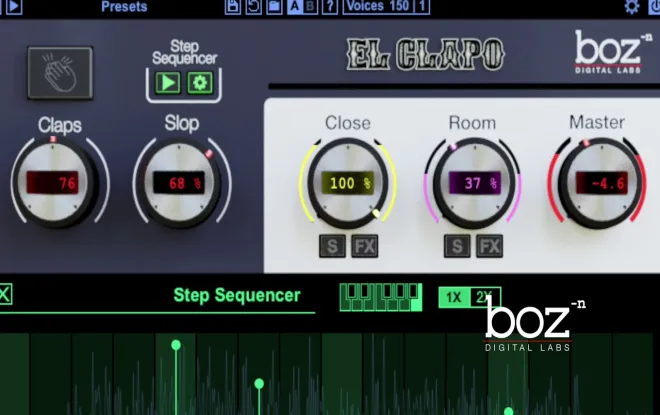Close the Step Sequencer panel with the X
The width and height of the screenshot is (660, 415).
click(x=5, y=294)
